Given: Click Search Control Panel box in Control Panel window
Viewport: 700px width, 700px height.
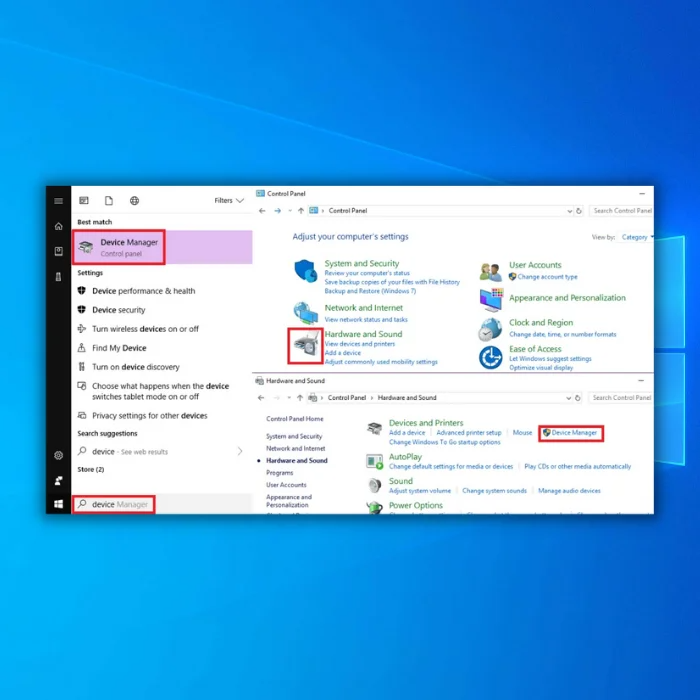Looking at the screenshot, I should click(x=621, y=211).
